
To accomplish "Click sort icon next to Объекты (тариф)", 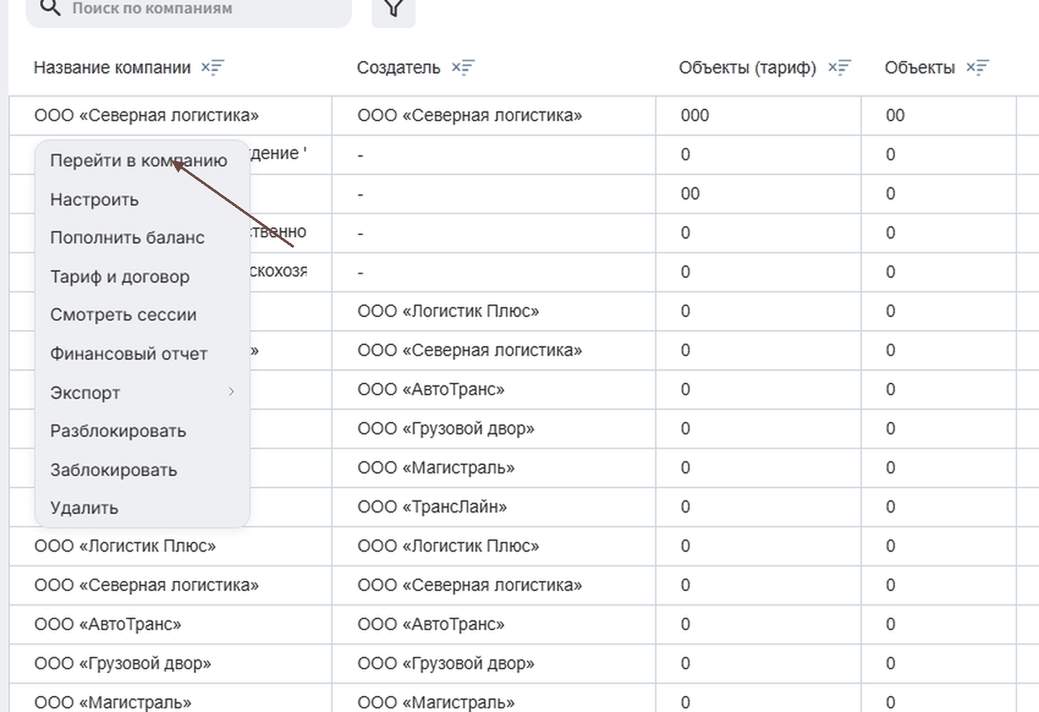I will (x=840, y=68).
